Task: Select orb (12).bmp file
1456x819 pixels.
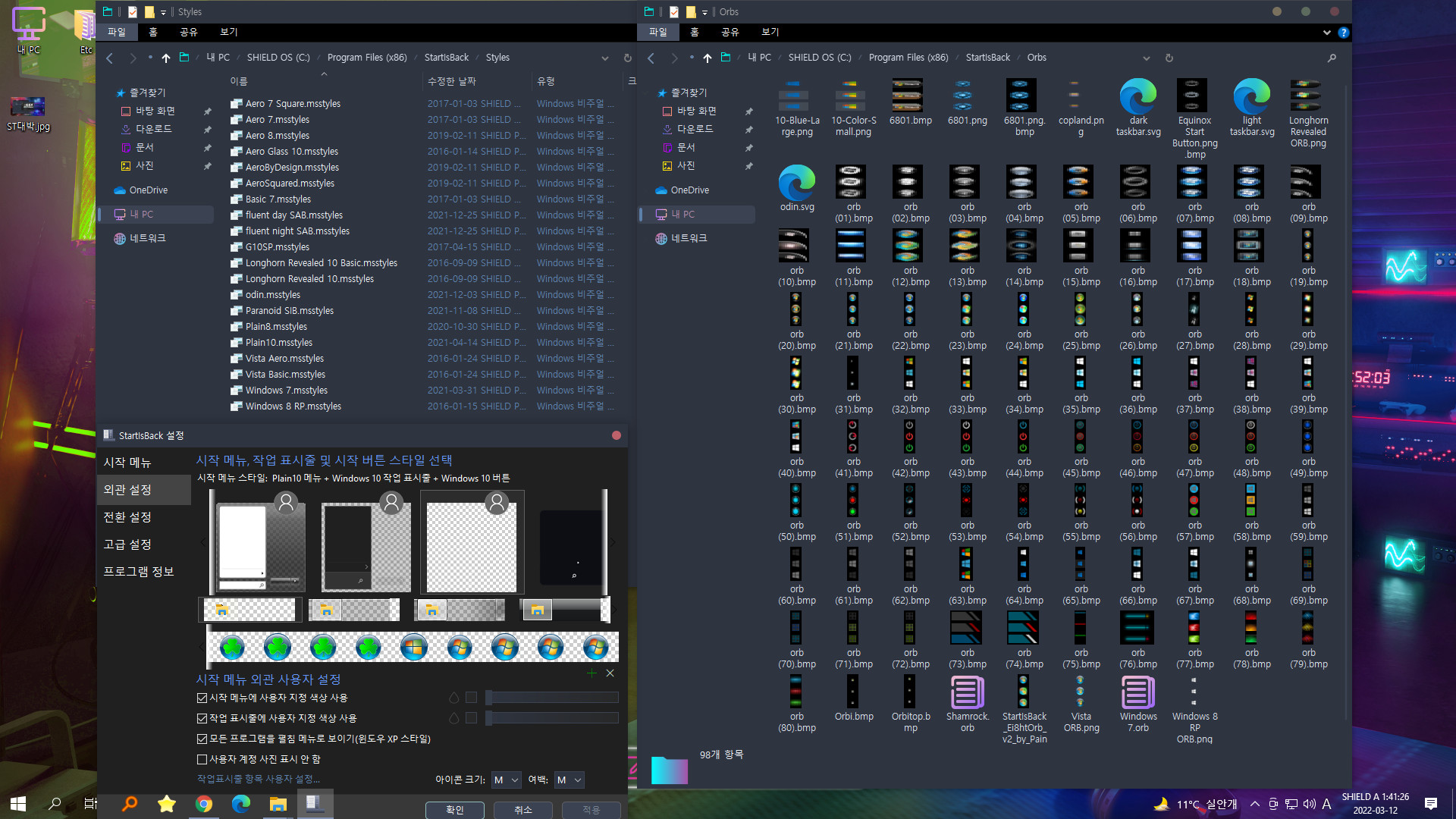Action: point(911,259)
